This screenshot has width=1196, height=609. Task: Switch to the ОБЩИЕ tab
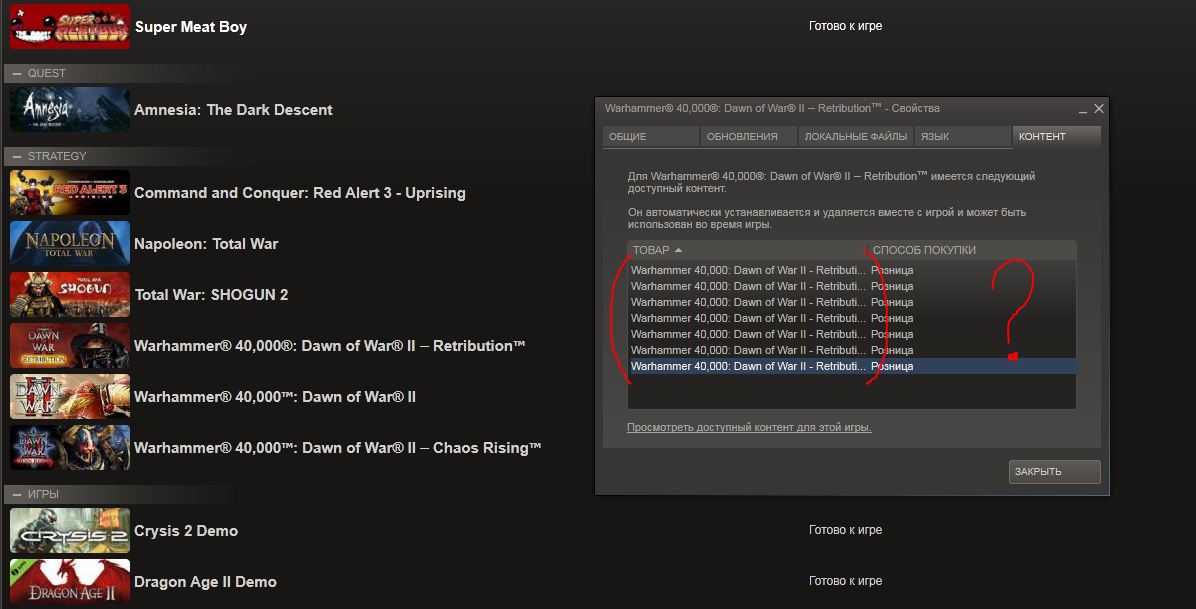[651, 137]
